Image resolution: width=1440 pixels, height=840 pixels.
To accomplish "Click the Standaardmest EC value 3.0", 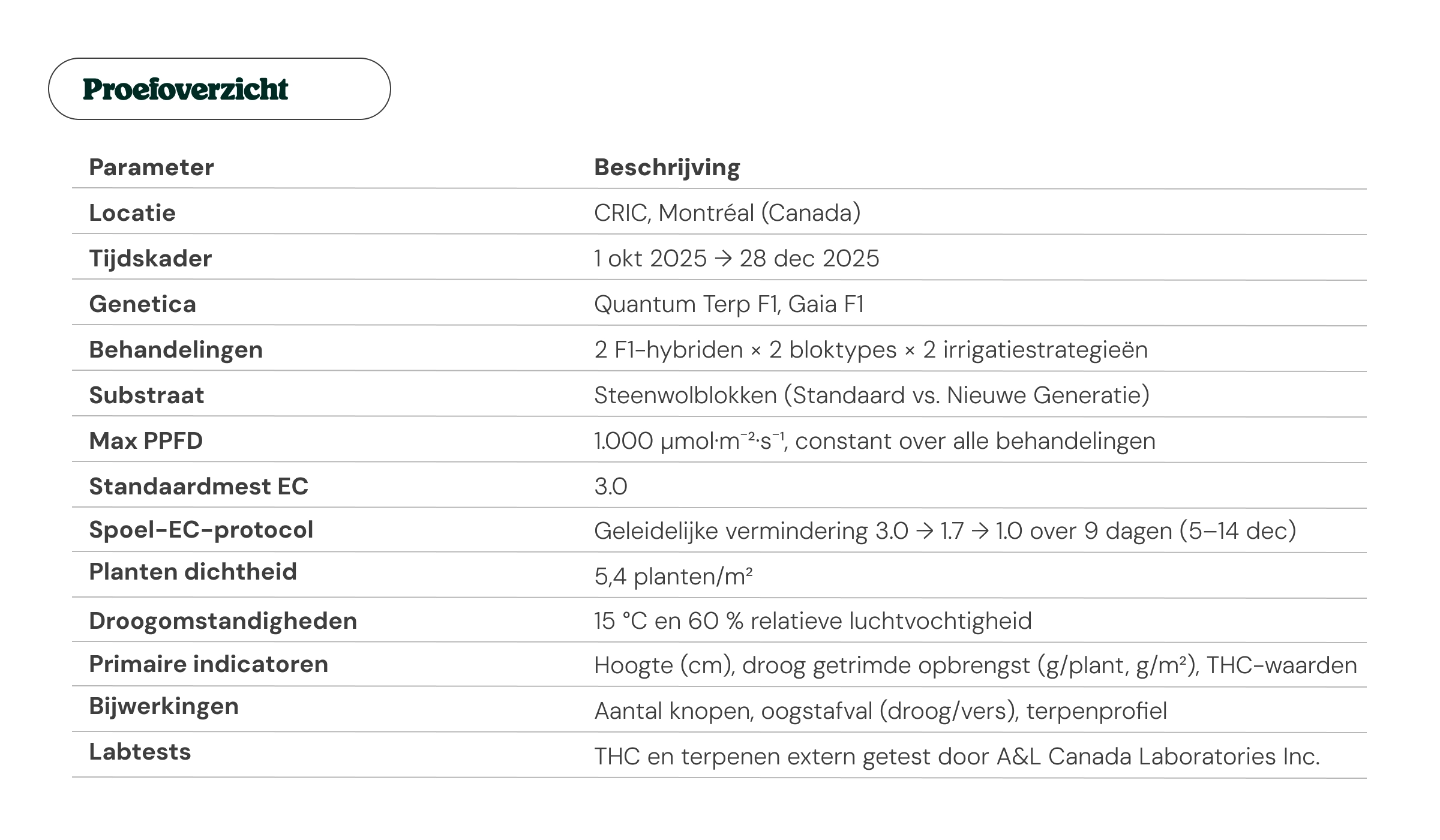I will tap(611, 487).
